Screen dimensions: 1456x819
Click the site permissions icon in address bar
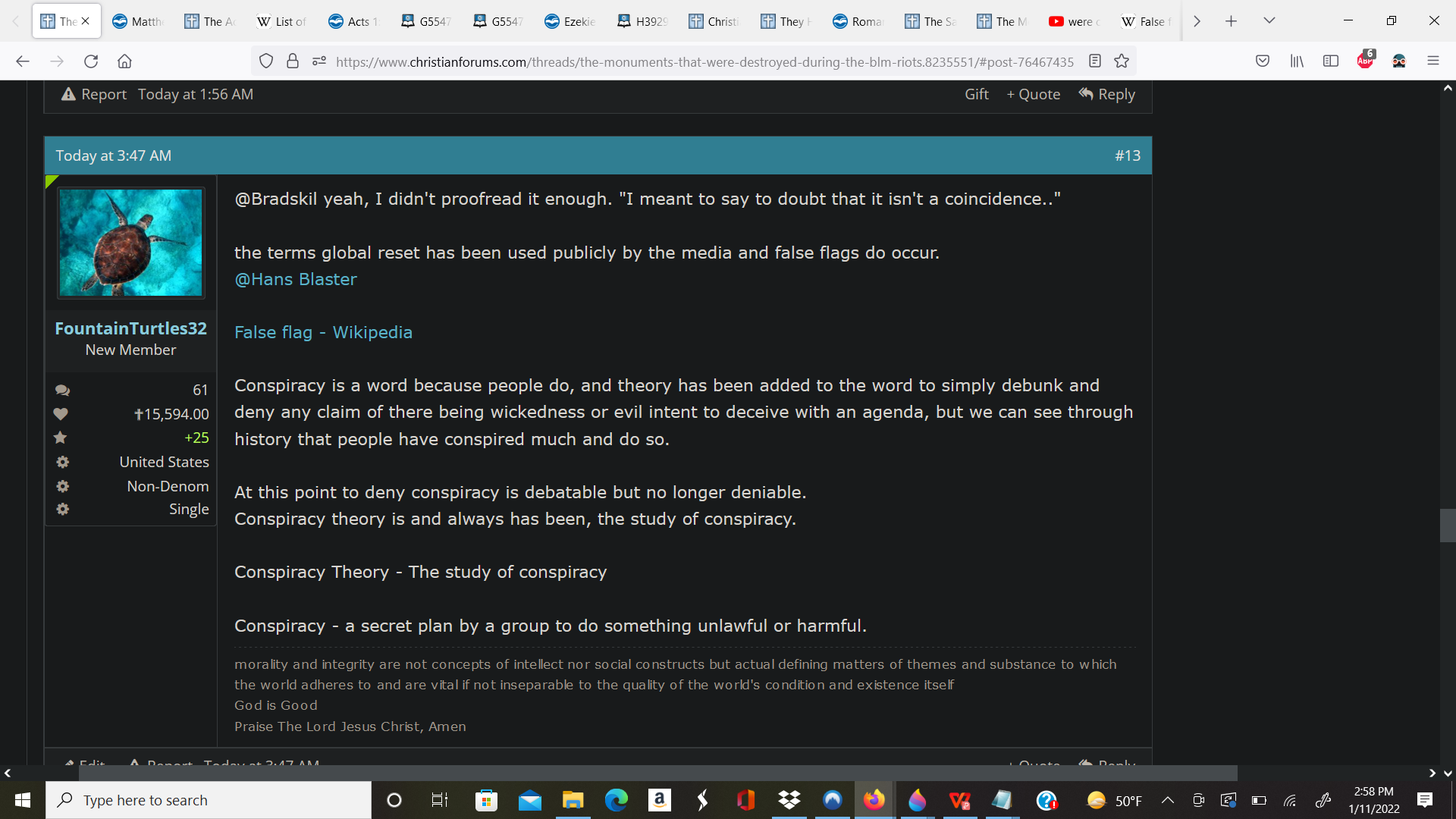pyautogui.click(x=319, y=61)
